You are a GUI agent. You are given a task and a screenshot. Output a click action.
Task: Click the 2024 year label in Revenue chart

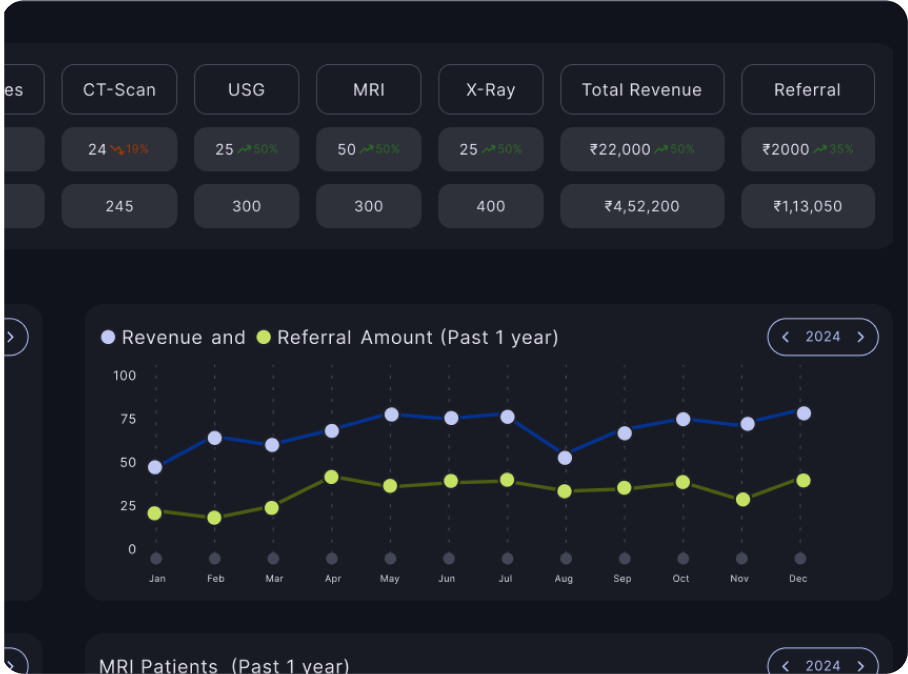point(823,337)
